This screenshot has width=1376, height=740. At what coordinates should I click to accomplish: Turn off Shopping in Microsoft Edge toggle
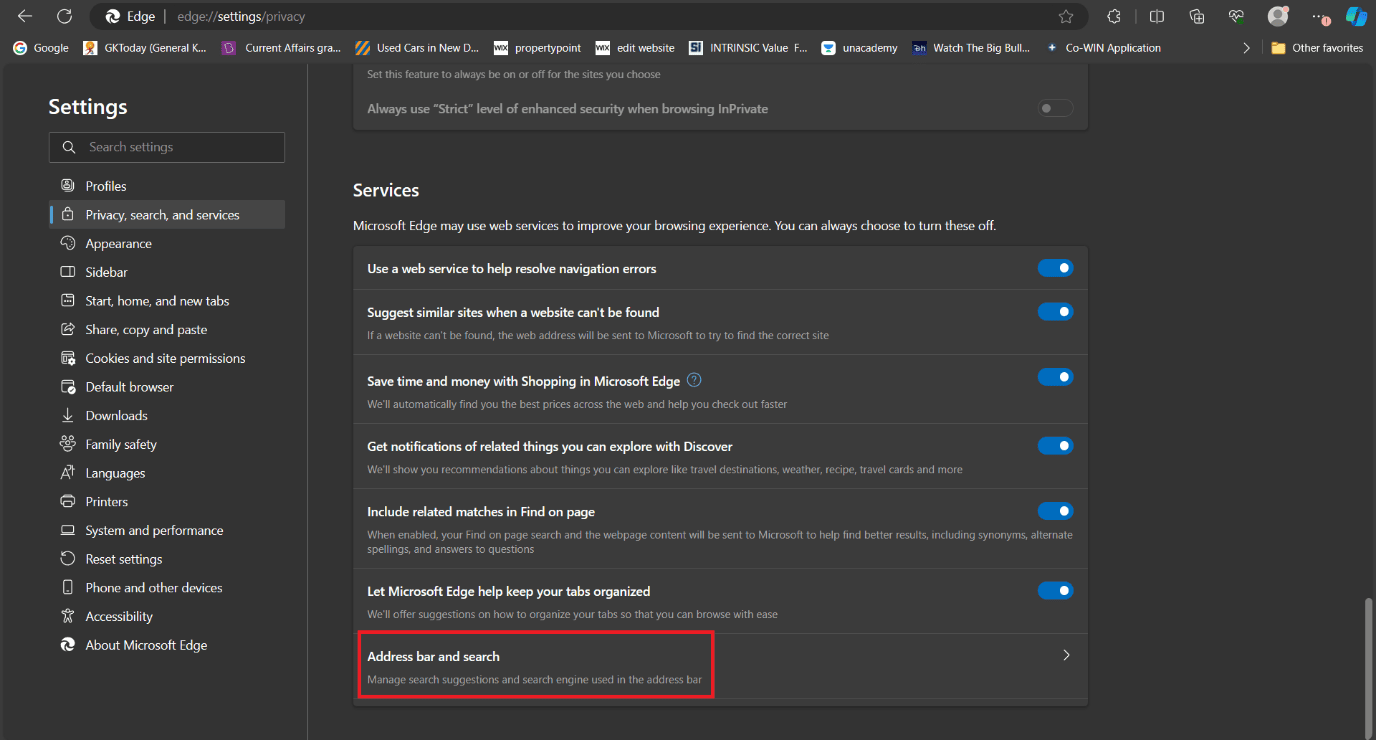coord(1055,377)
